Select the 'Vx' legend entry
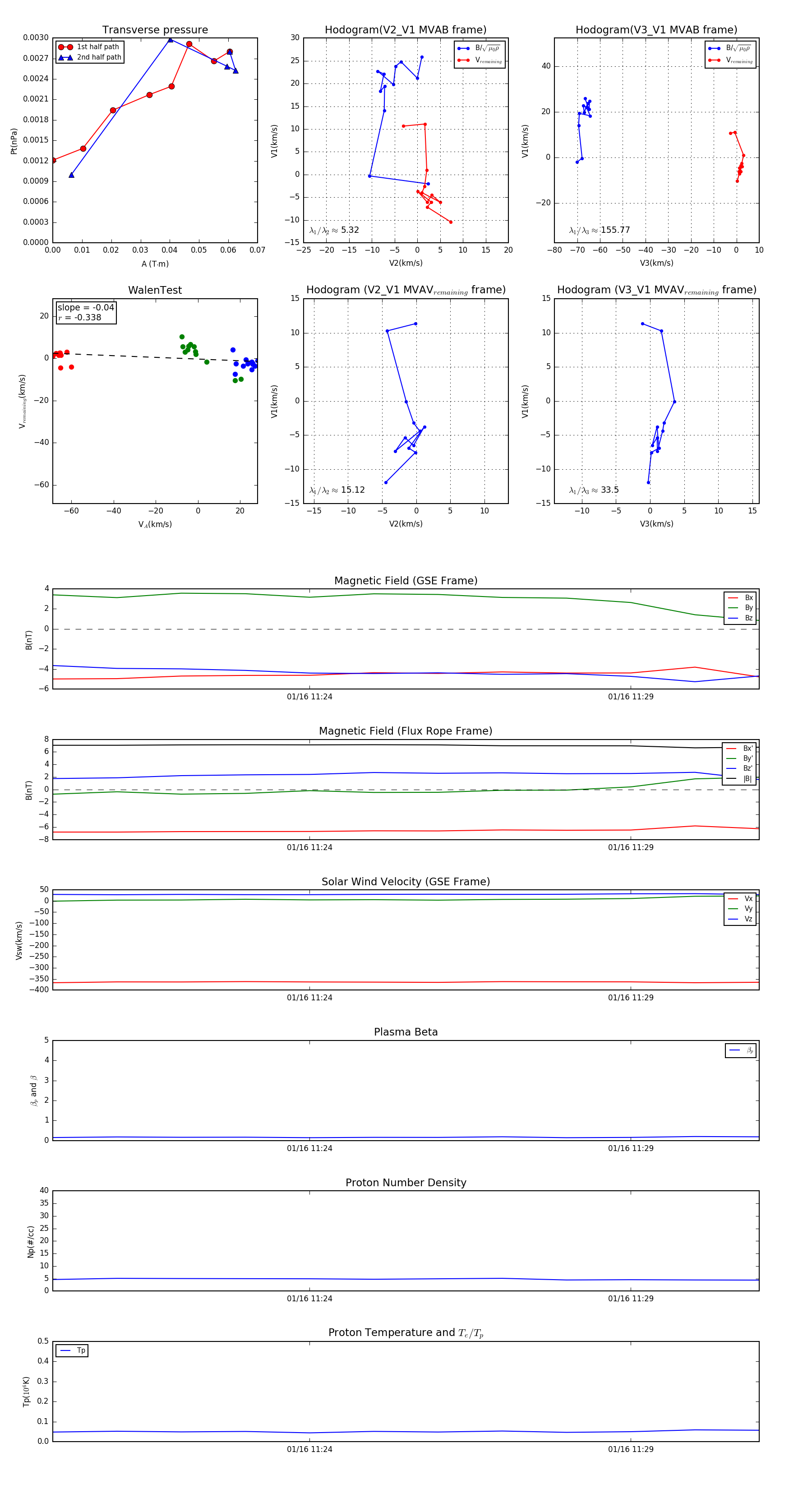812x1489 pixels. pos(740,898)
